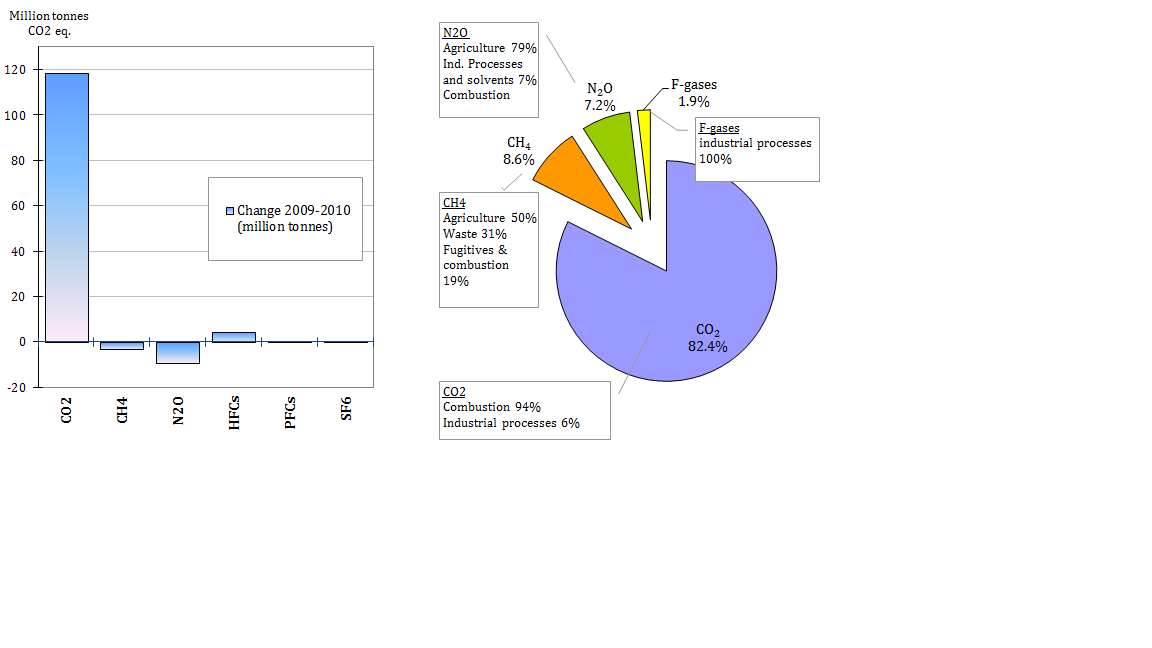This screenshot has height=648, width=1152.
Task: Select the Change 2009-2010 legend text
Action: [x=293, y=219]
